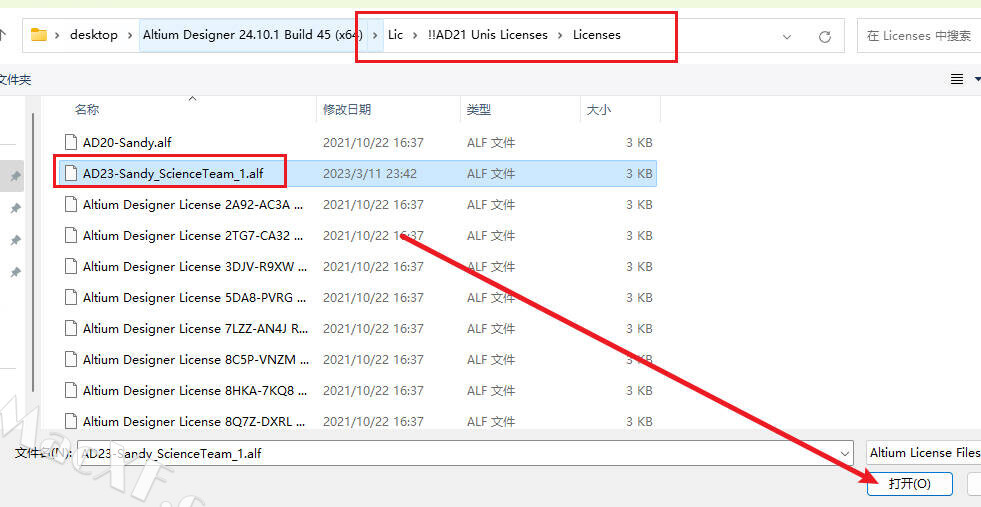The height and width of the screenshot is (507, 981).
Task: Click file icon of License 8HKA-7KQ8
Action: [71, 390]
